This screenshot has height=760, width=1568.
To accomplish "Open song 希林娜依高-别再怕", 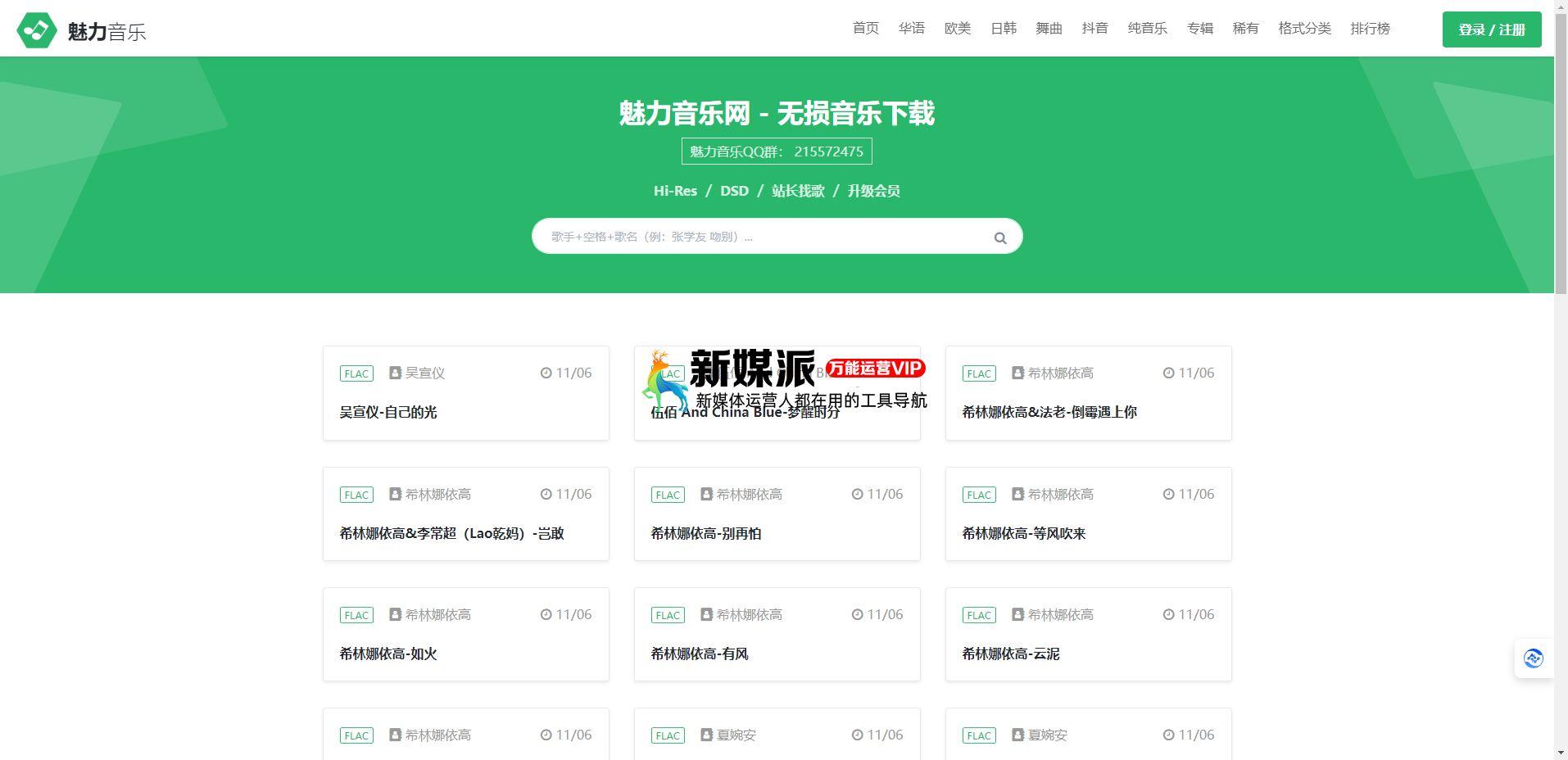I will click(x=706, y=533).
